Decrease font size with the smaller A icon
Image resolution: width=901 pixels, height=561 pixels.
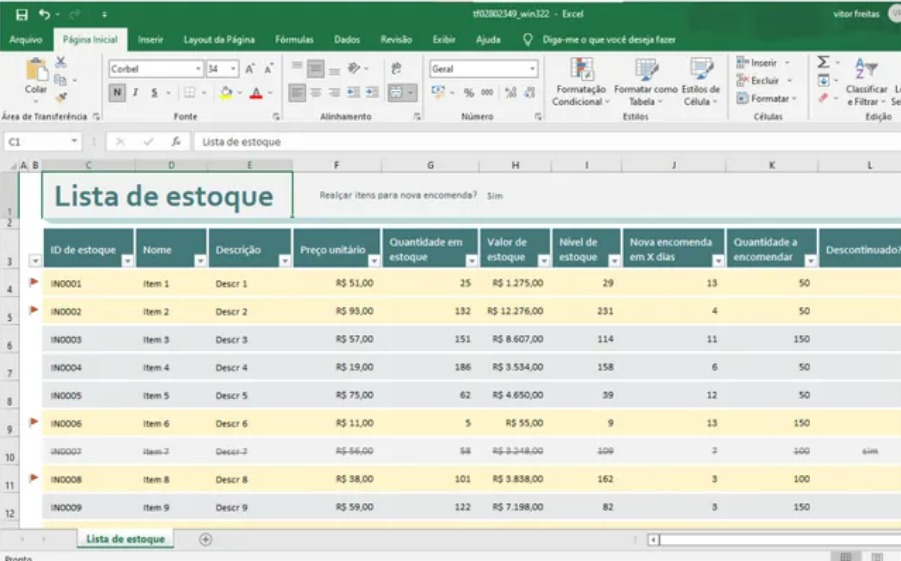click(268, 69)
